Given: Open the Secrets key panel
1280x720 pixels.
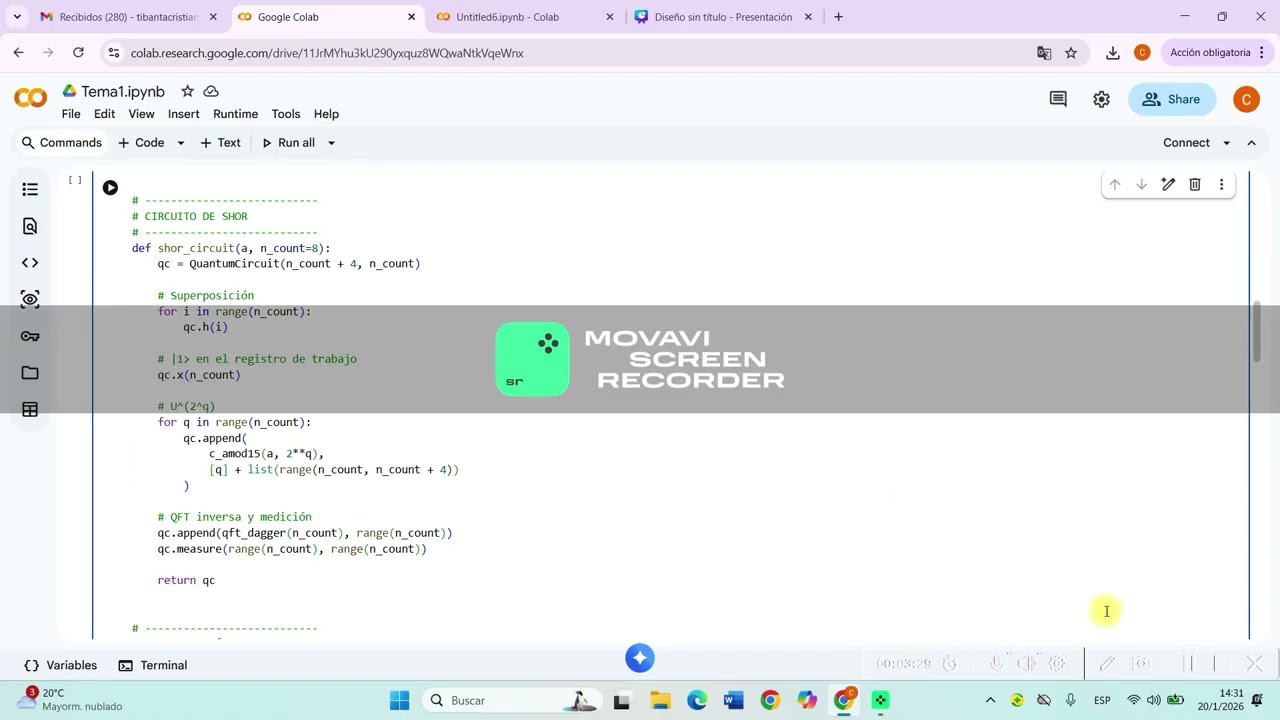Looking at the screenshot, I should (x=30, y=336).
